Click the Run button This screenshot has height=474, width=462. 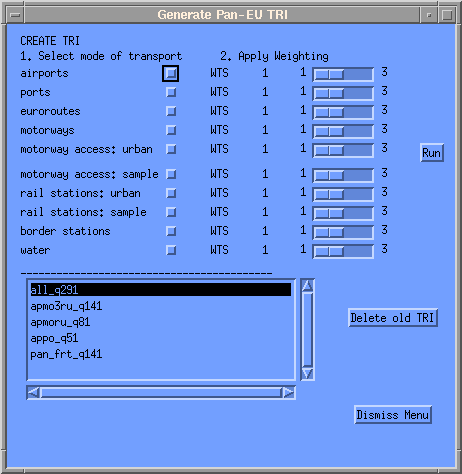click(x=432, y=153)
